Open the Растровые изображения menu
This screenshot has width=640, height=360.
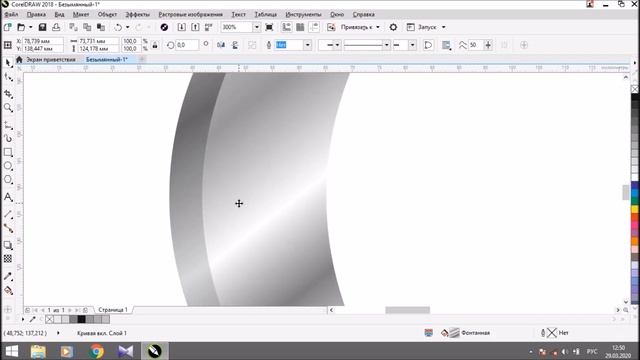191,14
